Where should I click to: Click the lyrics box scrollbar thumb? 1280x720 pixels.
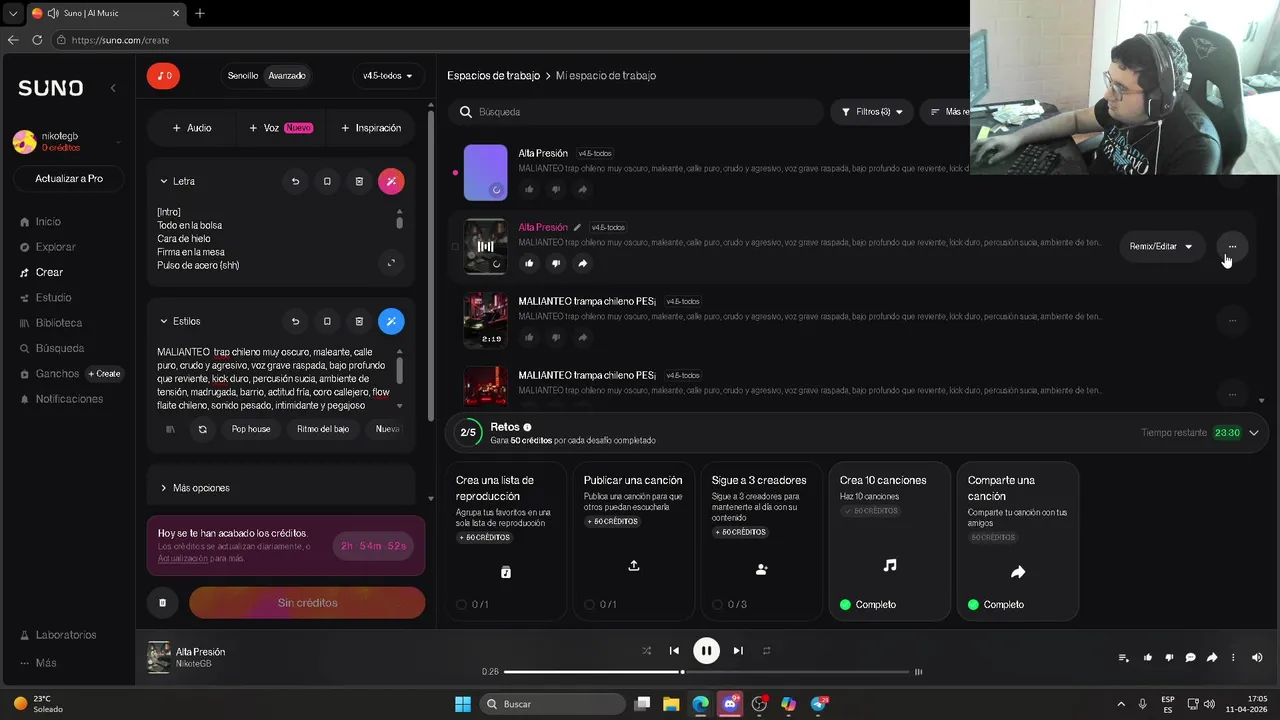click(400, 222)
